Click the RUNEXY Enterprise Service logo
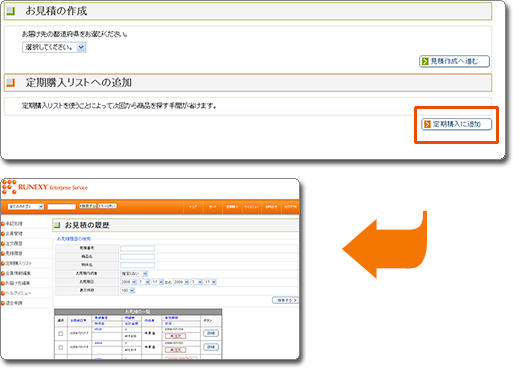Screen dimensions: 532x380 (45, 187)
